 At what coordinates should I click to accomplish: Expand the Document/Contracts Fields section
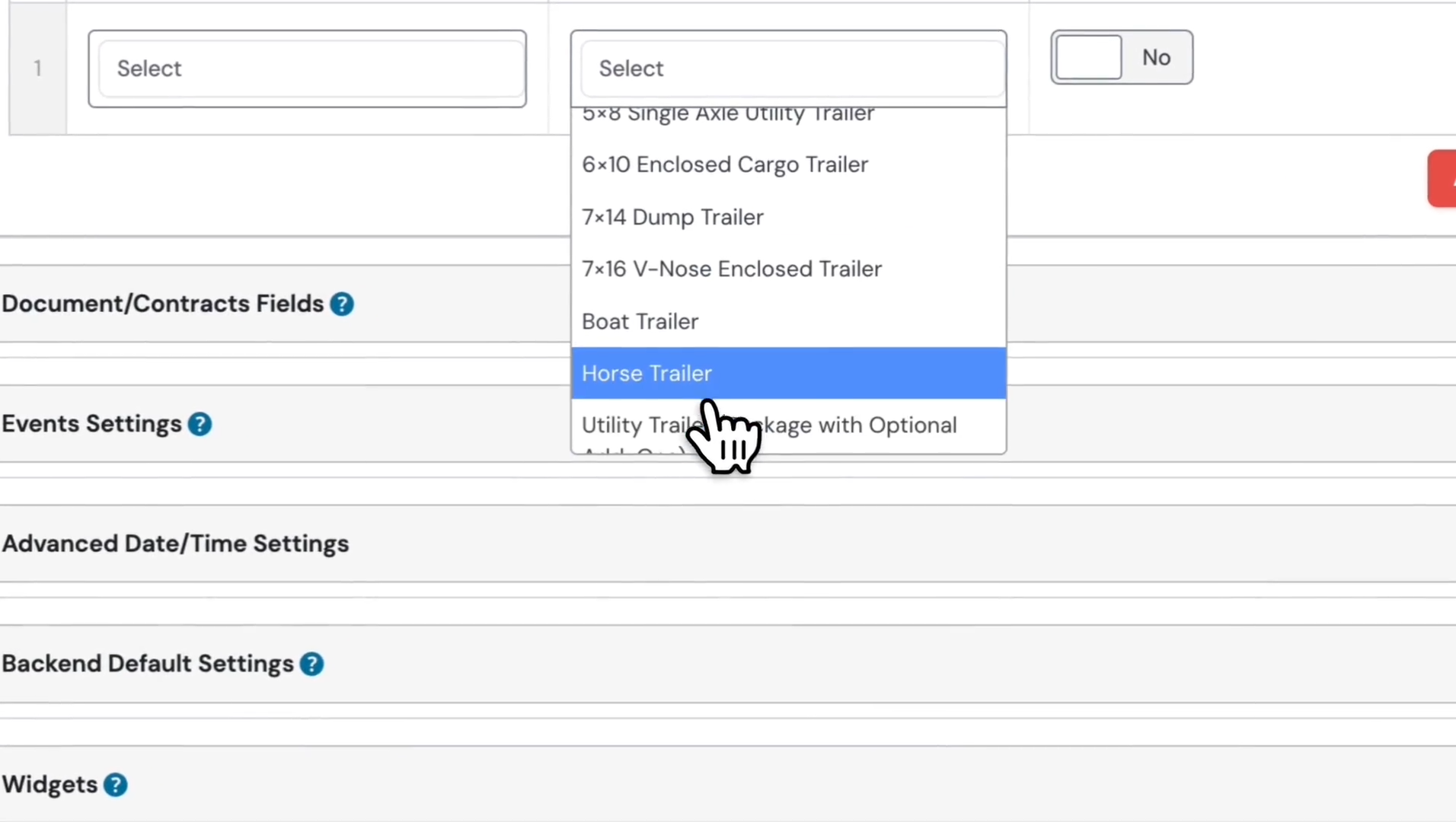[162, 304]
